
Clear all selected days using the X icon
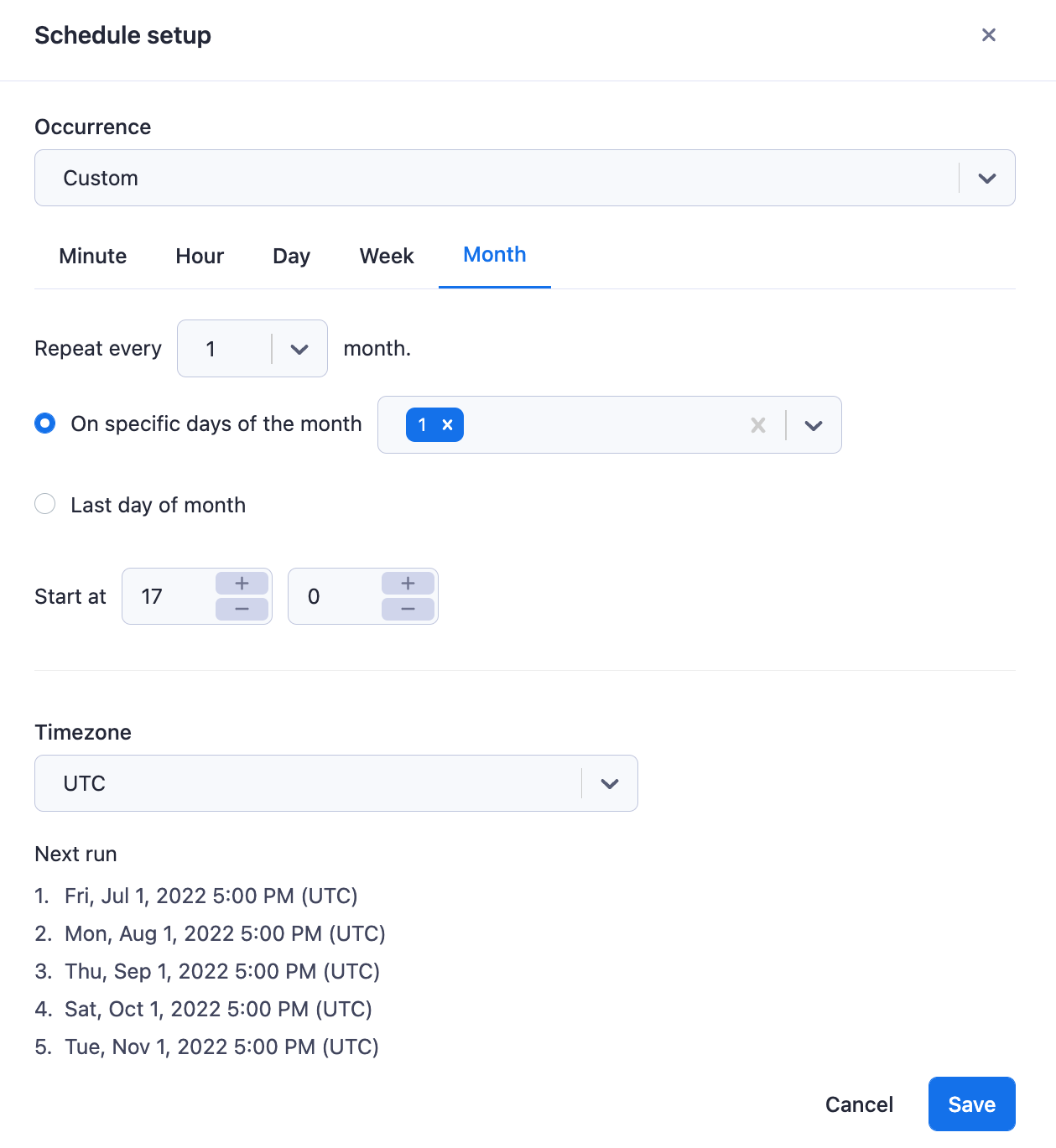click(x=757, y=424)
